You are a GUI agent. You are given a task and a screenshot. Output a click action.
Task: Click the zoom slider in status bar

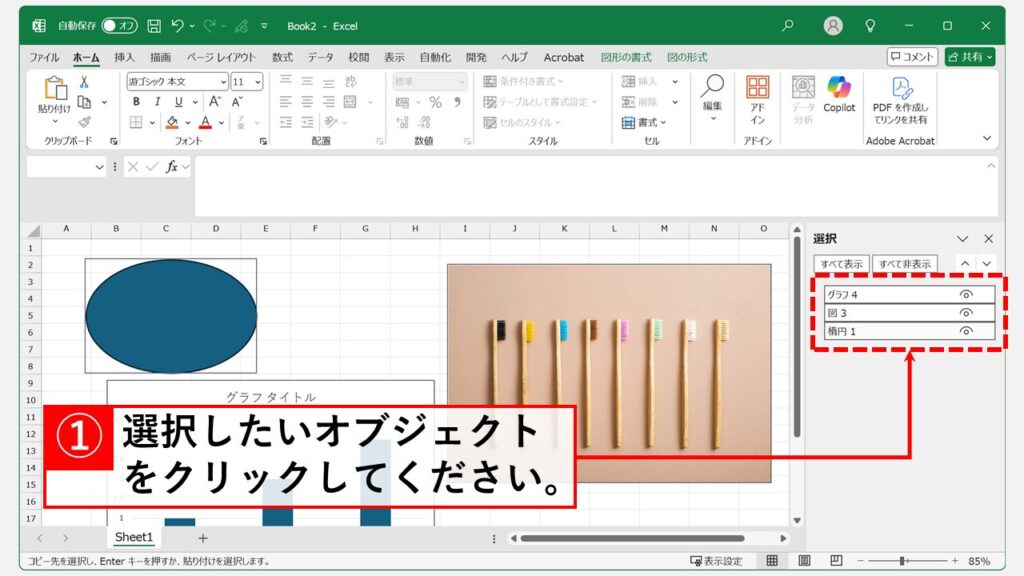coord(902,561)
